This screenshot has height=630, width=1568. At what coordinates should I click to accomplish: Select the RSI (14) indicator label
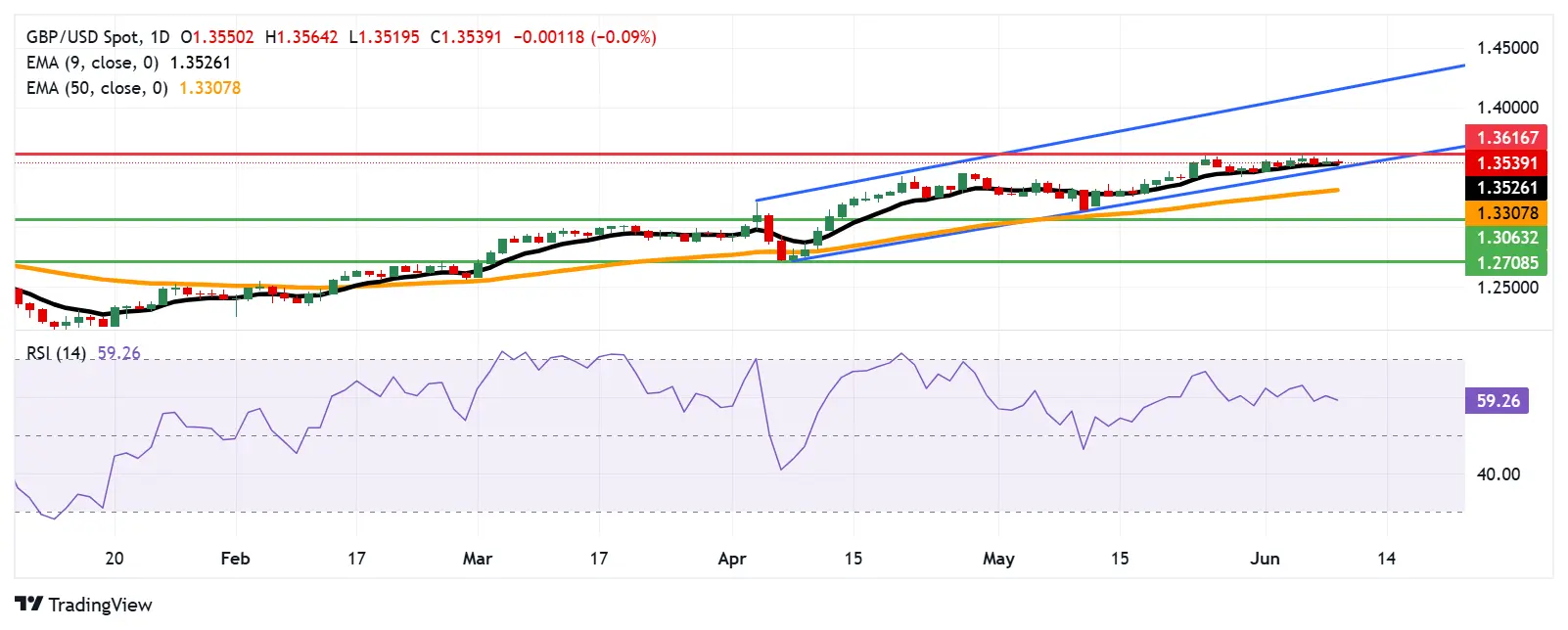point(56,353)
